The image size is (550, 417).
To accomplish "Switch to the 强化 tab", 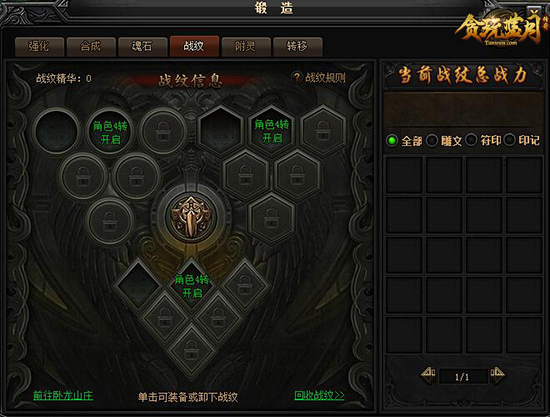I will [x=39, y=46].
